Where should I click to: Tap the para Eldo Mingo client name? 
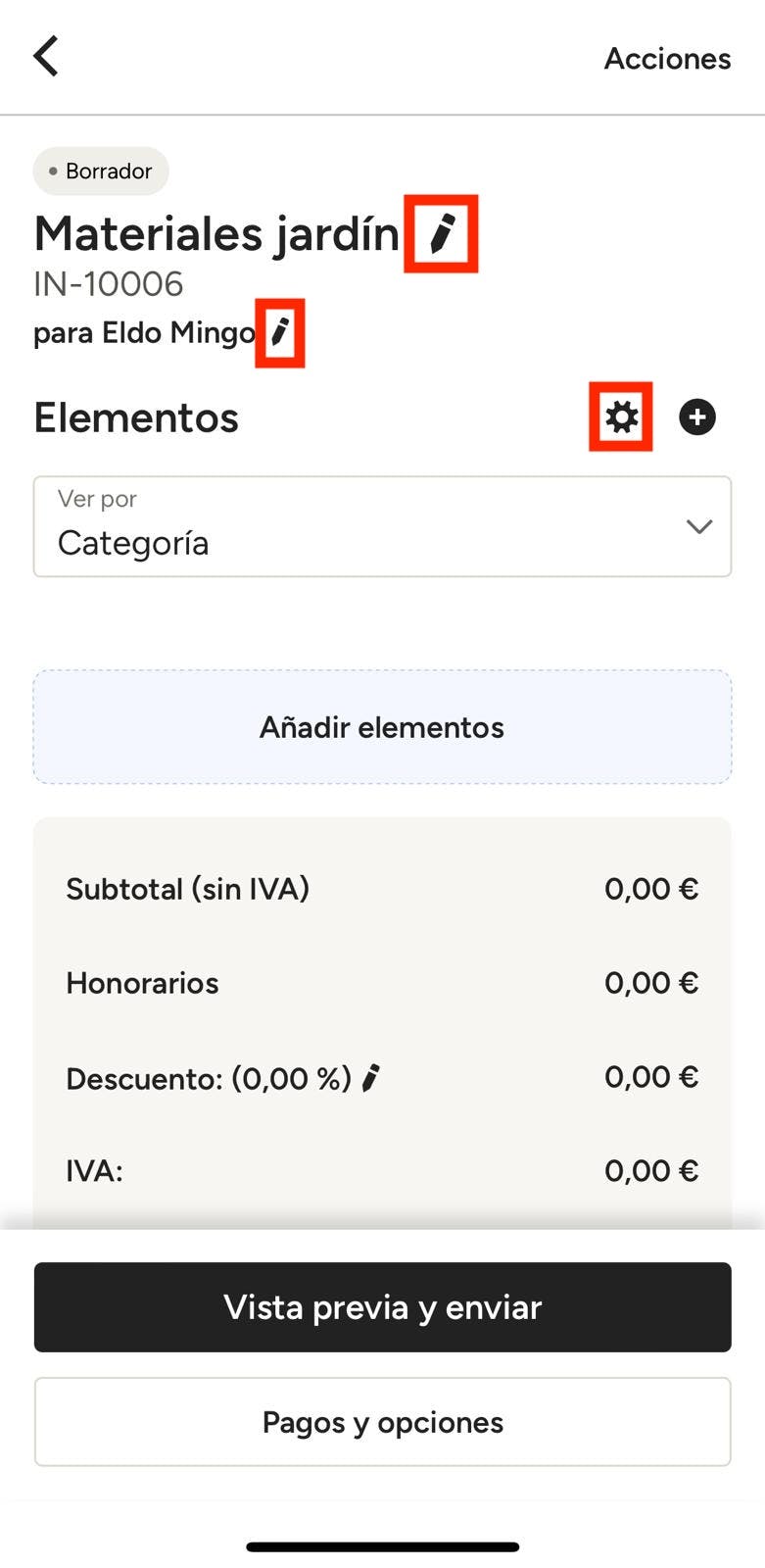pos(144,333)
